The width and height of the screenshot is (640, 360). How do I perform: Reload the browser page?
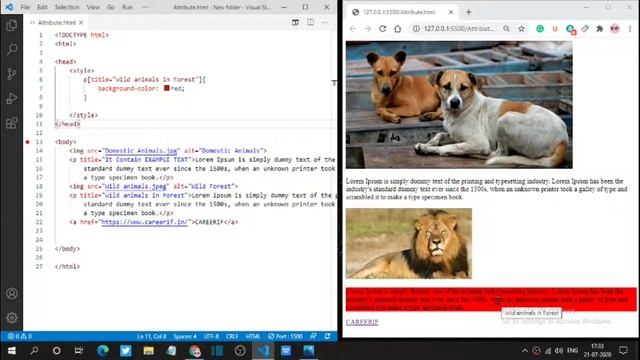pyautogui.click(x=382, y=29)
